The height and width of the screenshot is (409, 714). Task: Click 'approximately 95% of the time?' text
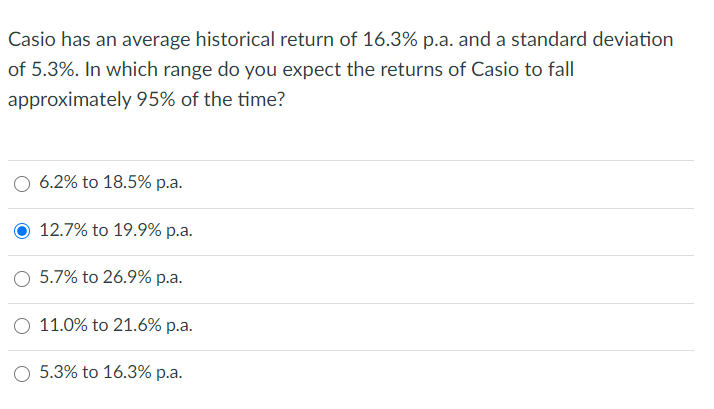click(146, 102)
